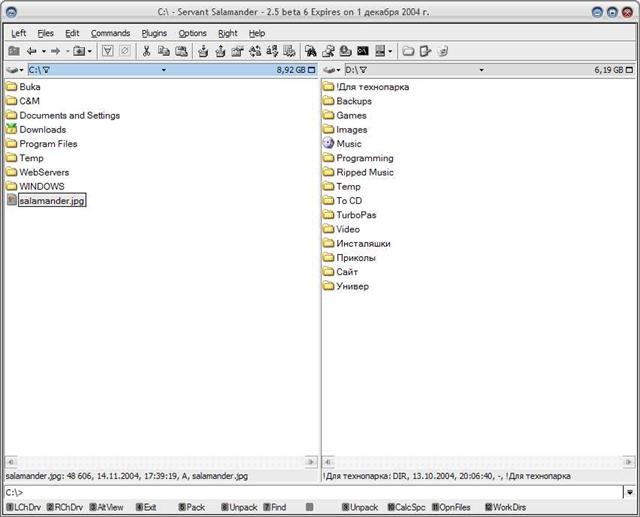Viewport: 640px width, 517px height.
Task: Click the funnel filter icon in toolbar
Action: tap(108, 50)
